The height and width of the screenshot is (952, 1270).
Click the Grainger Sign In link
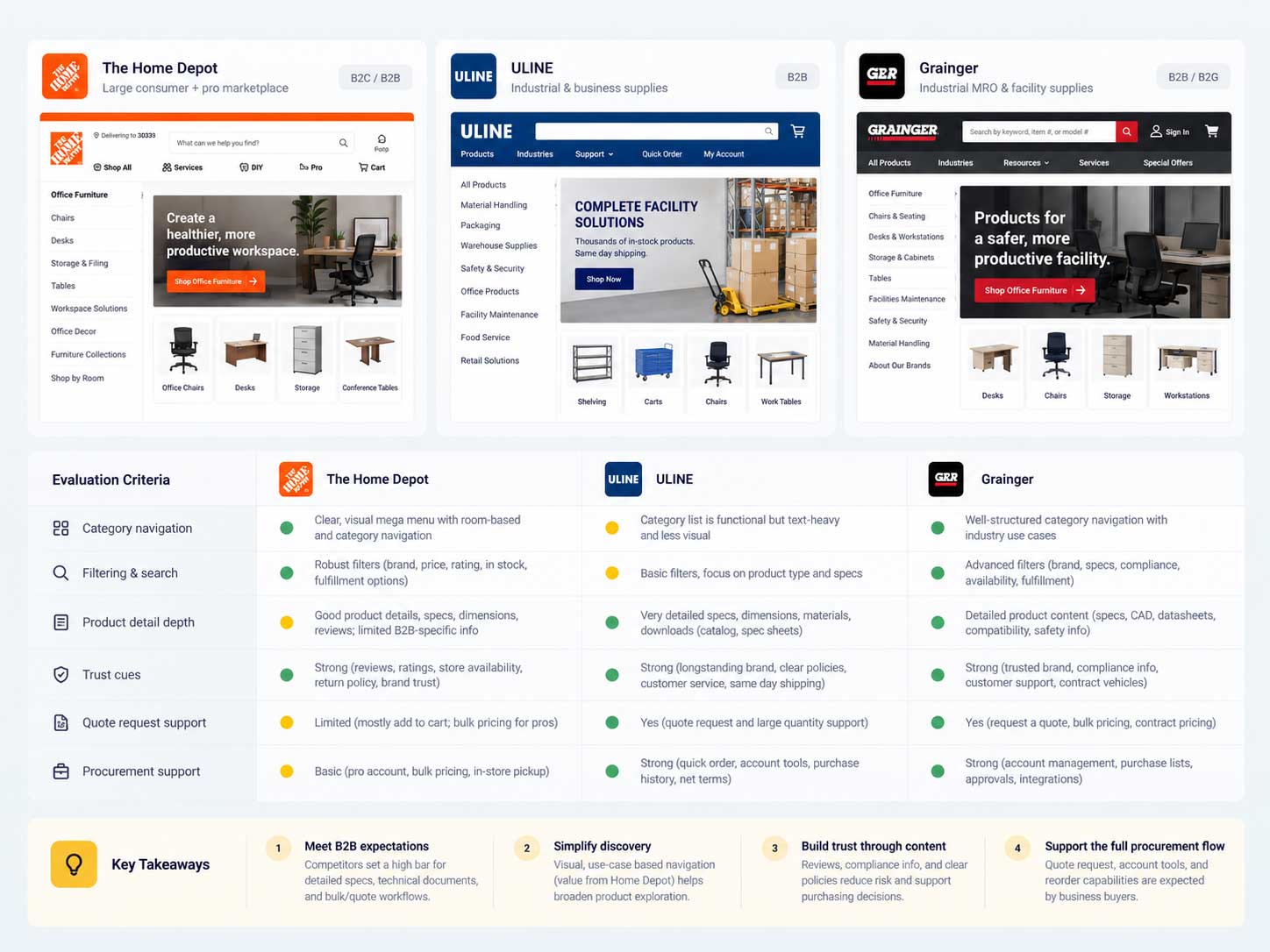1170,131
